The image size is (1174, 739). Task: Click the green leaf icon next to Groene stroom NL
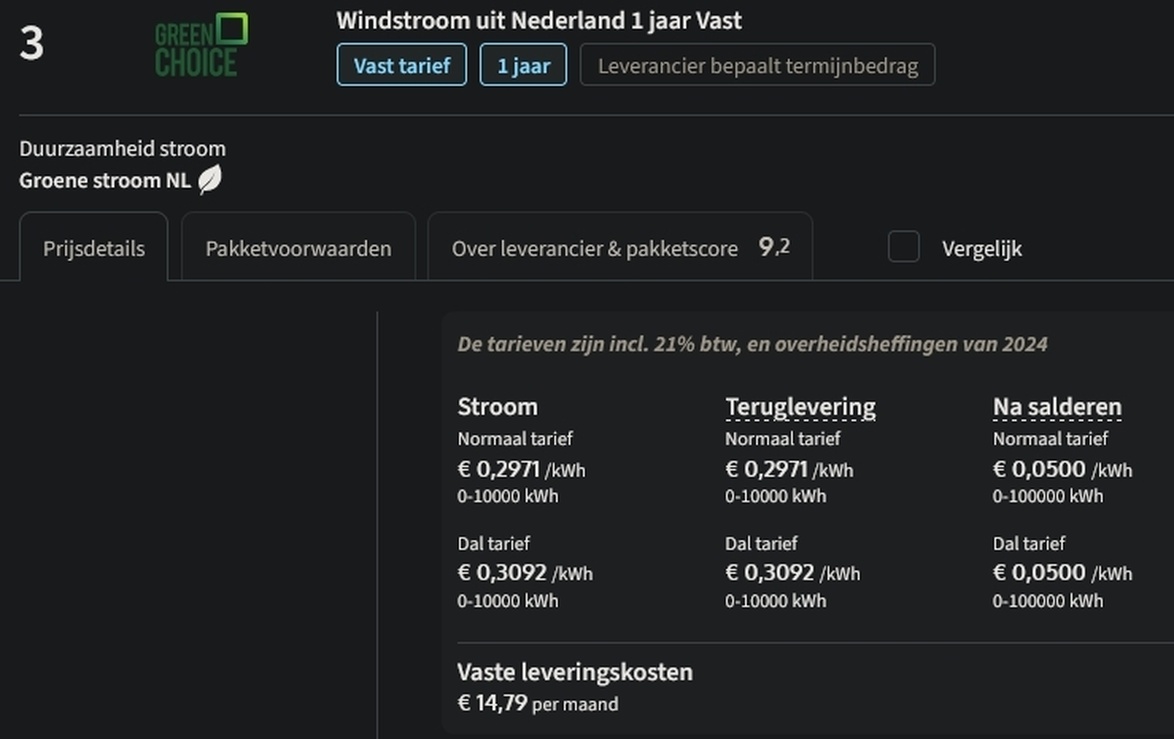coord(210,180)
